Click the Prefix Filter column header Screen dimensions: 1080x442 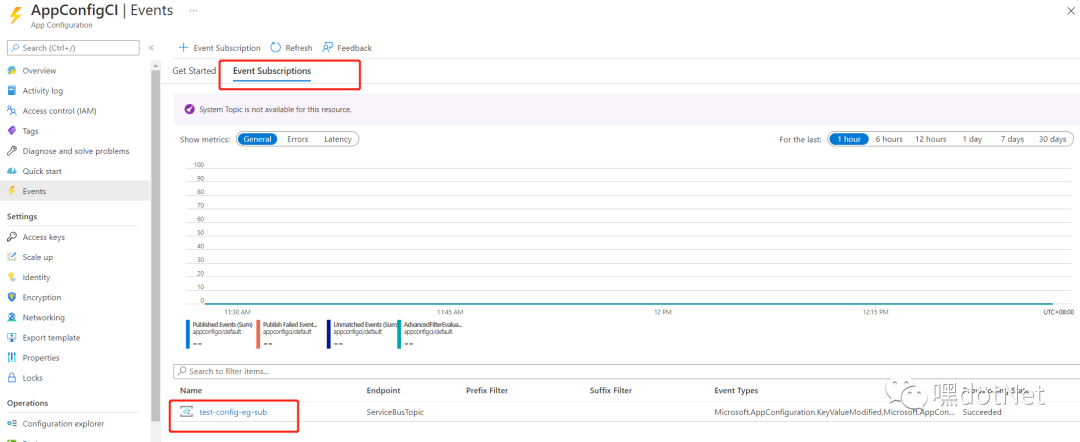[487, 390]
